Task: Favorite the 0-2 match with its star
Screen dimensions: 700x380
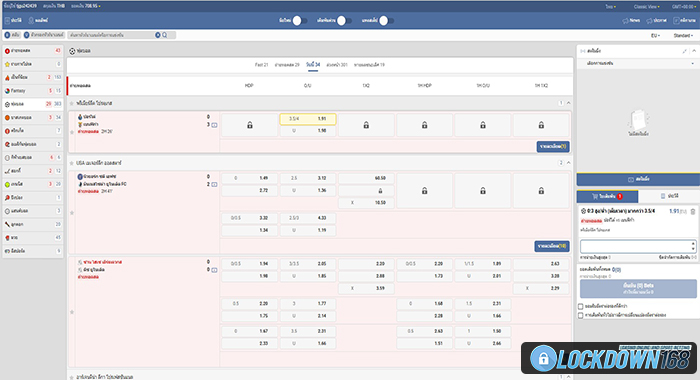Action: coord(72,213)
